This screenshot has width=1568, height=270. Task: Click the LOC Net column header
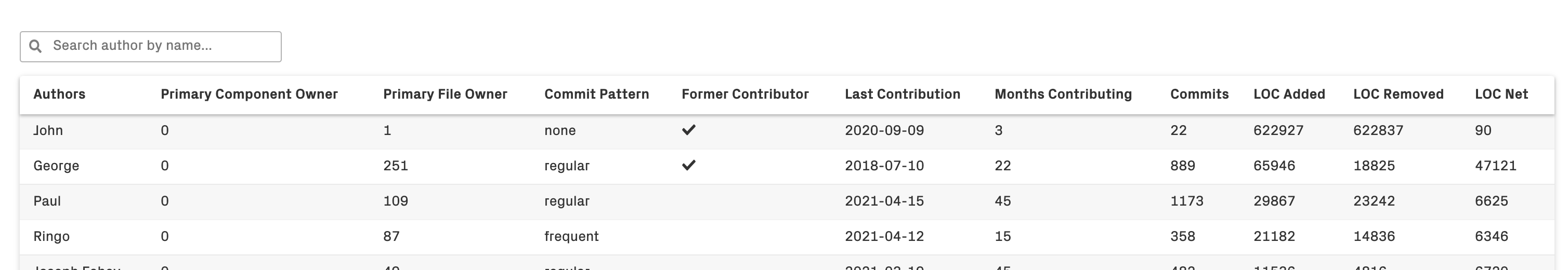pyautogui.click(x=1501, y=95)
